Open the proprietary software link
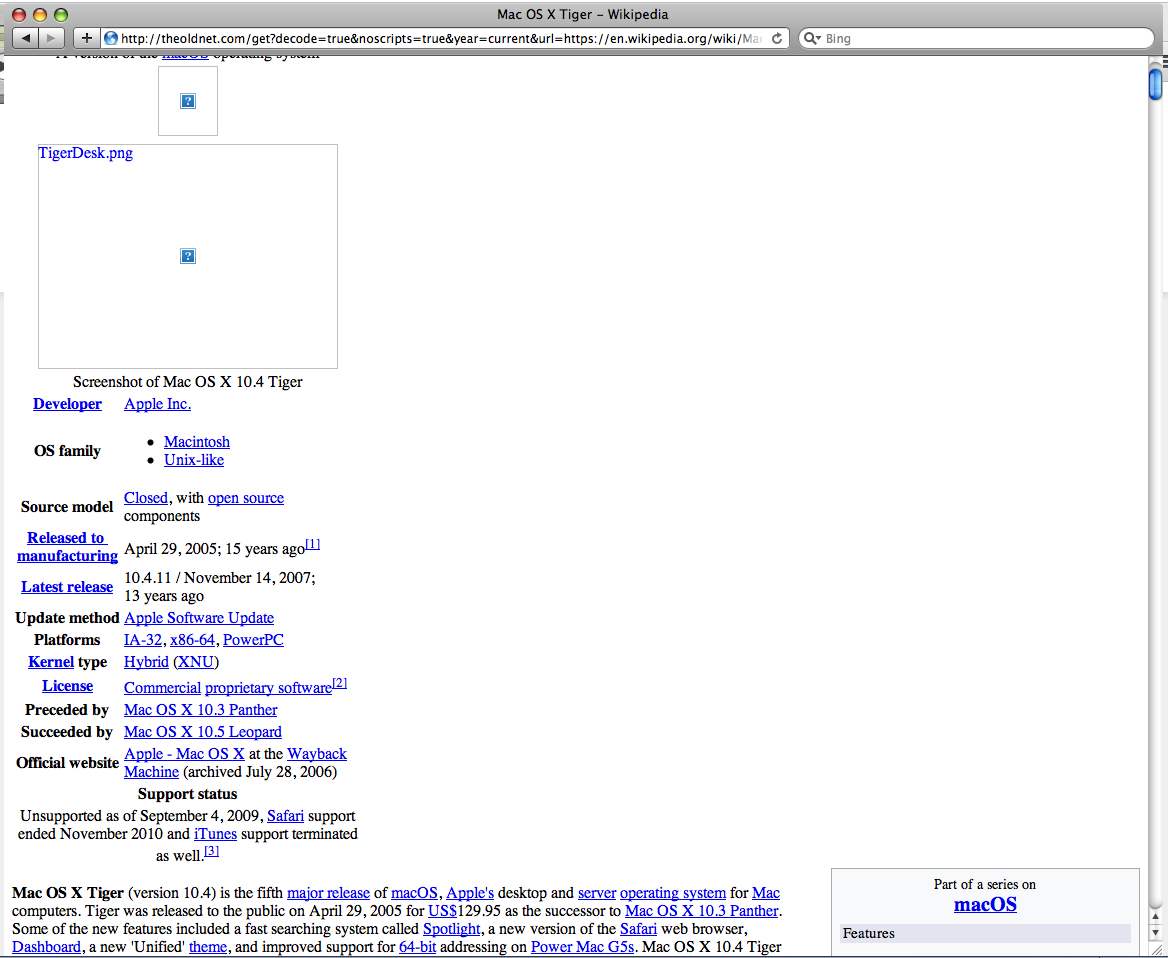The height and width of the screenshot is (958, 1168). coord(268,688)
